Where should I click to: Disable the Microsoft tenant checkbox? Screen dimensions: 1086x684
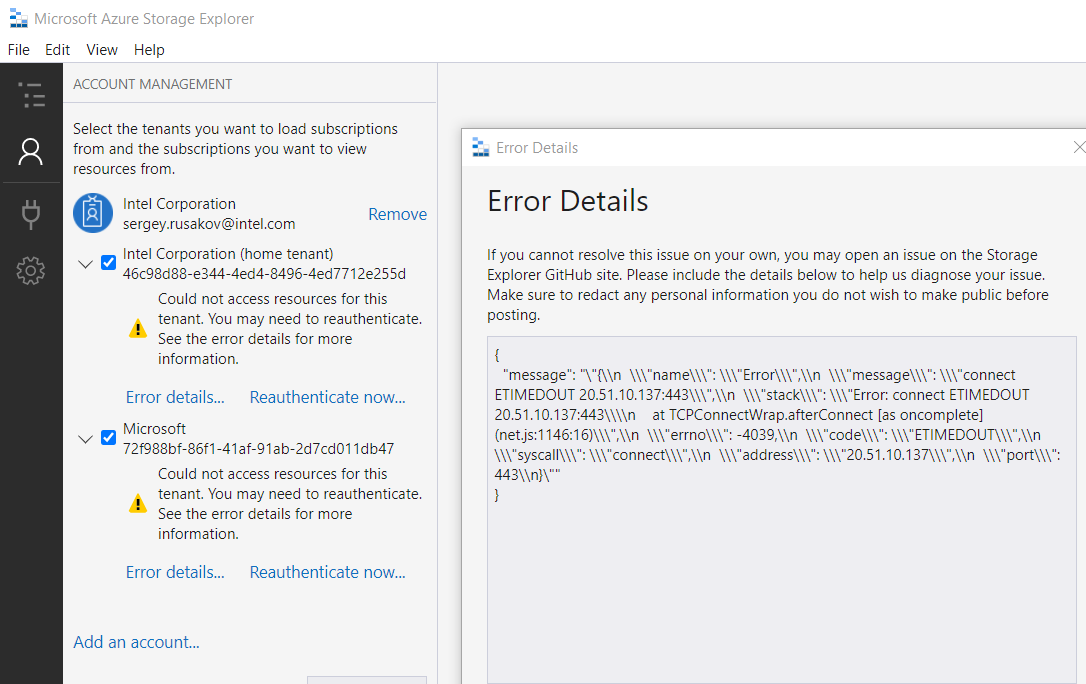pyautogui.click(x=108, y=437)
